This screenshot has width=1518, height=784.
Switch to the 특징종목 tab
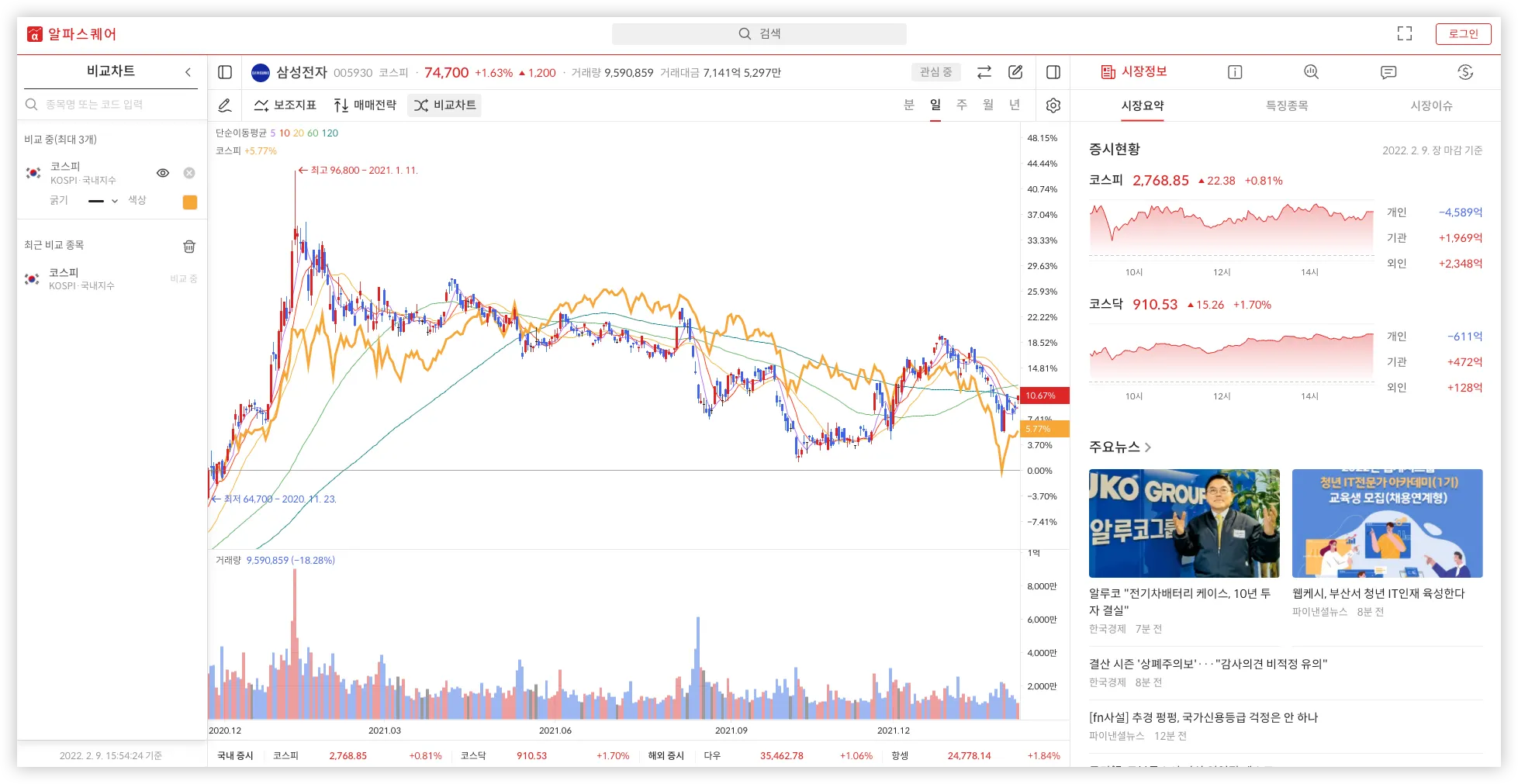[1287, 105]
